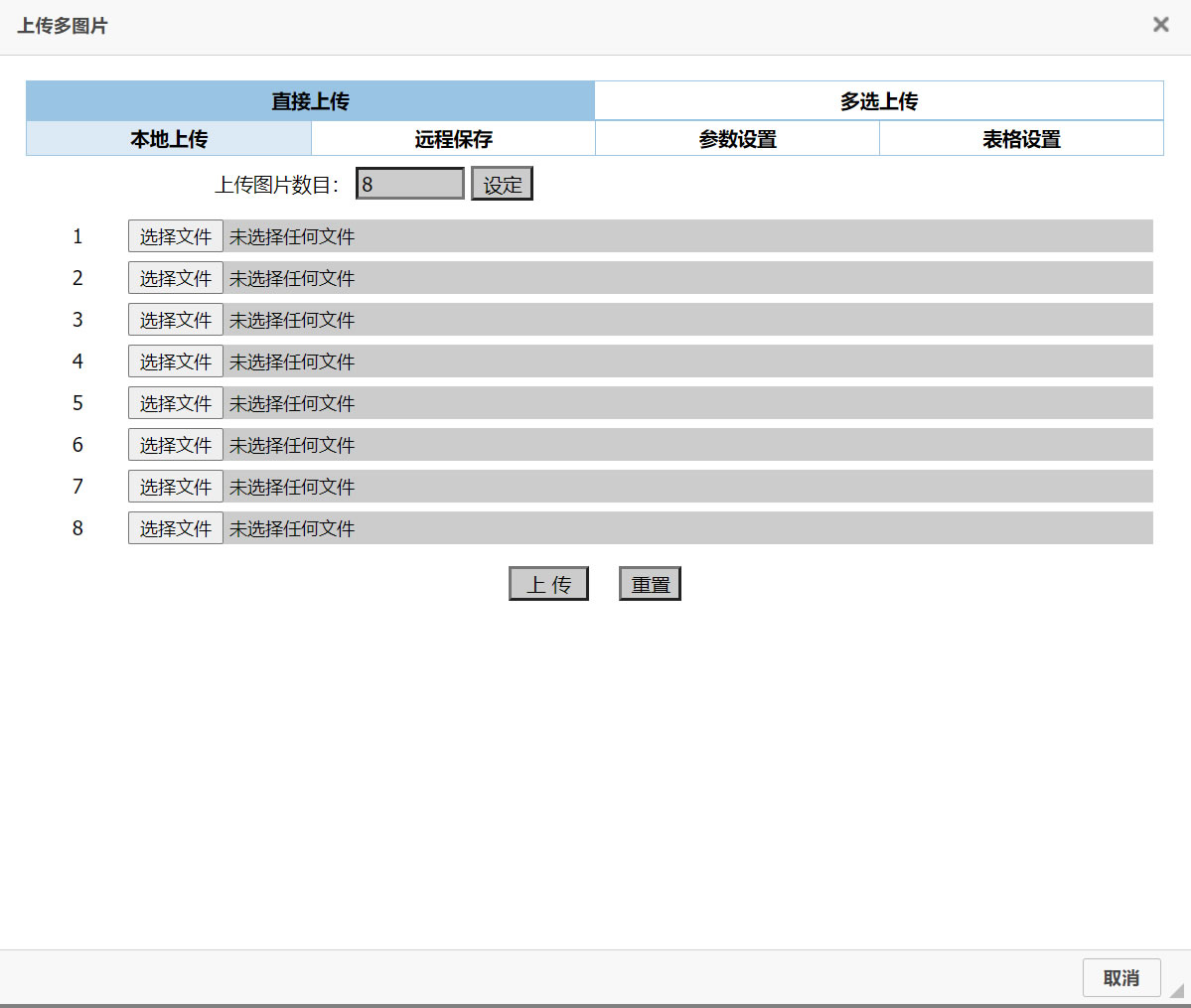The height and width of the screenshot is (1008, 1191).
Task: Click the 上传图片数目 input field
Action: tap(409, 183)
